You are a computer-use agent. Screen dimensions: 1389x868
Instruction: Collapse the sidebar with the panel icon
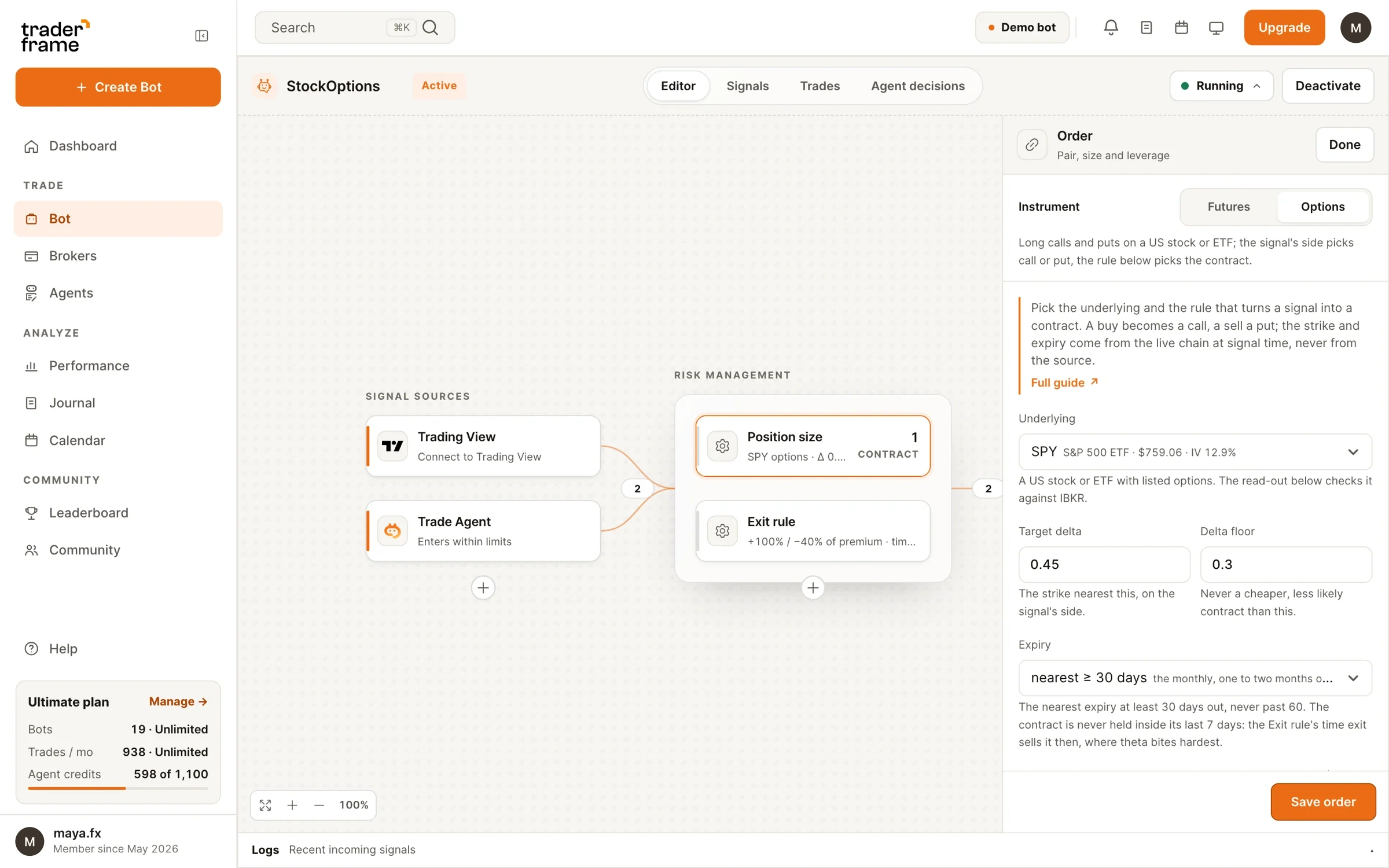201,36
